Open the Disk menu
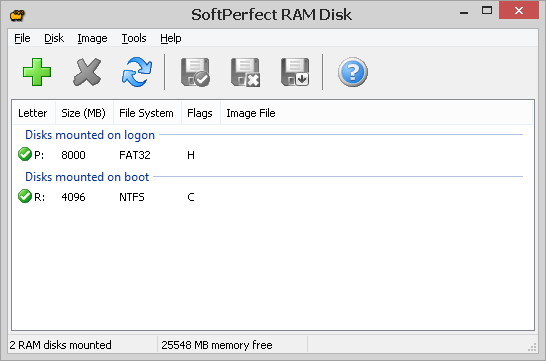The image size is (546, 361). click(x=54, y=38)
